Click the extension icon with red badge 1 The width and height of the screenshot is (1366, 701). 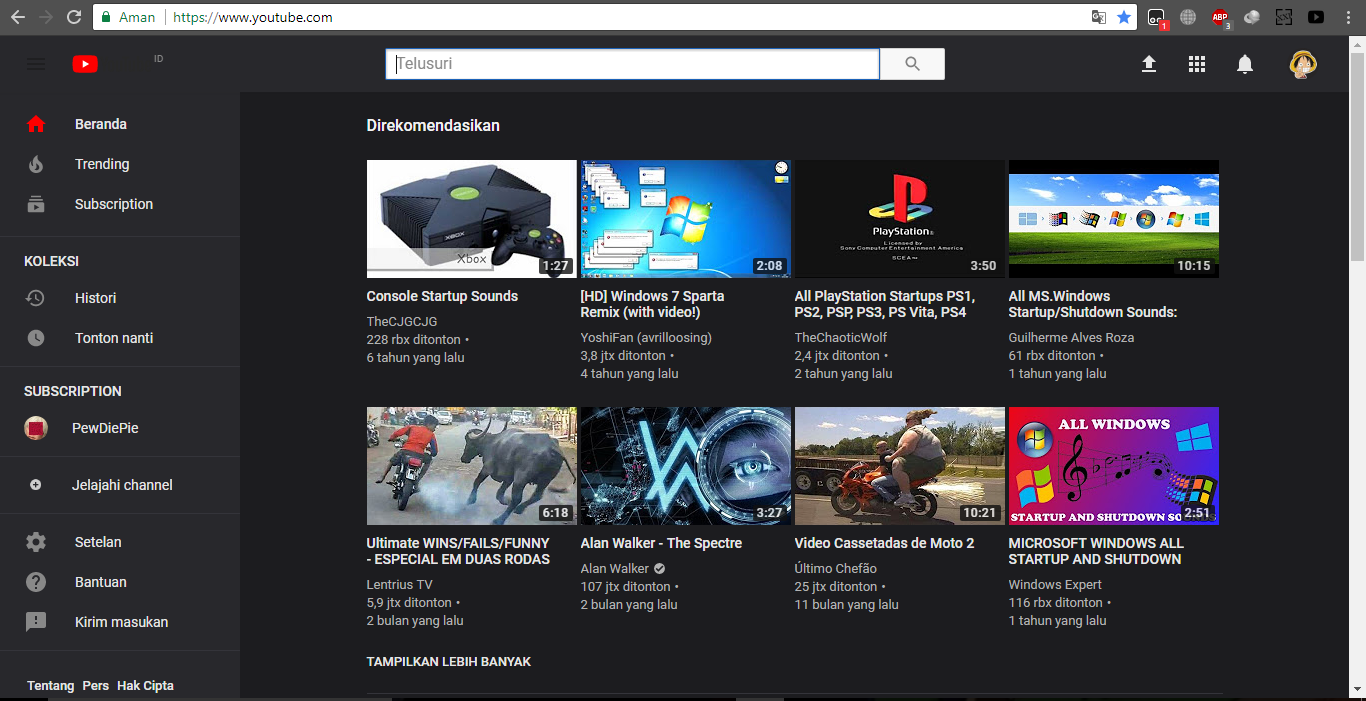click(1156, 17)
